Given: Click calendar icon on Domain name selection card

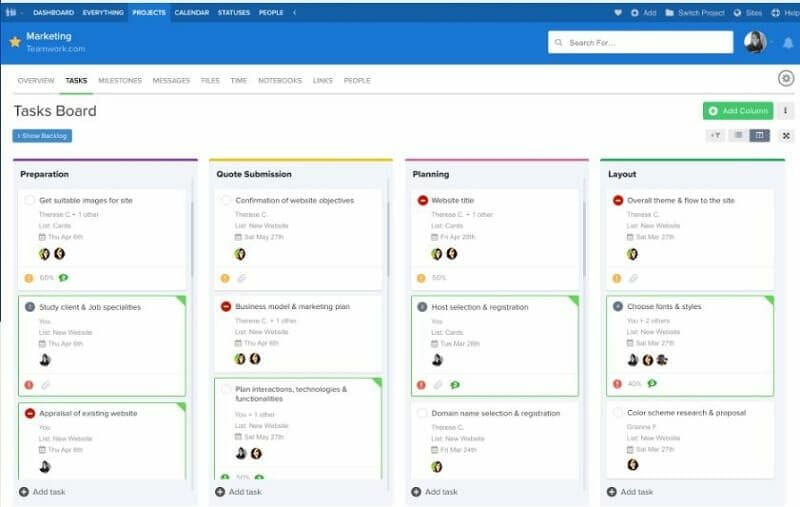Looking at the screenshot, I should [x=435, y=450].
